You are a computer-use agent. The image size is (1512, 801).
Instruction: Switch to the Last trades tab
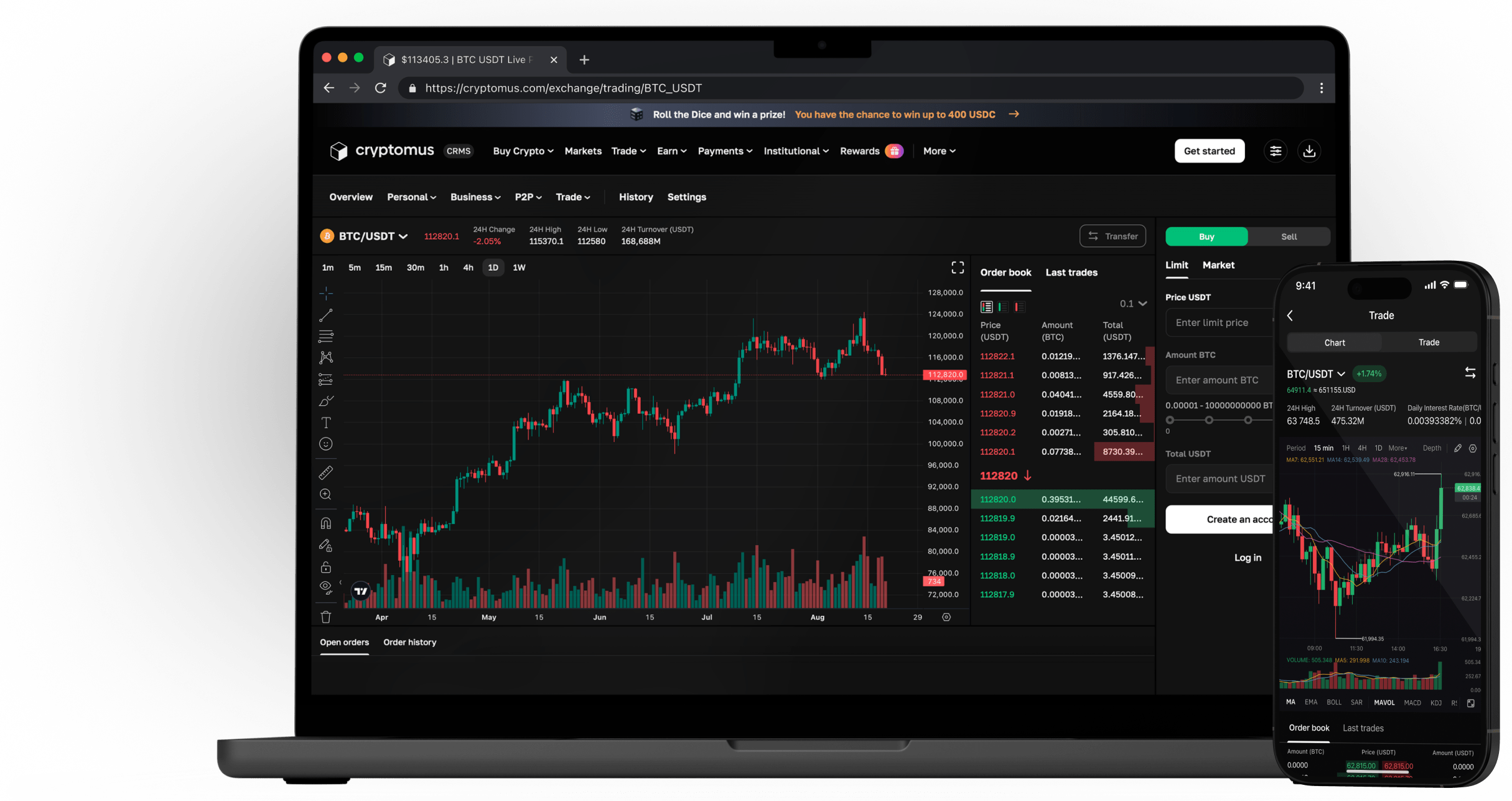(x=1071, y=272)
